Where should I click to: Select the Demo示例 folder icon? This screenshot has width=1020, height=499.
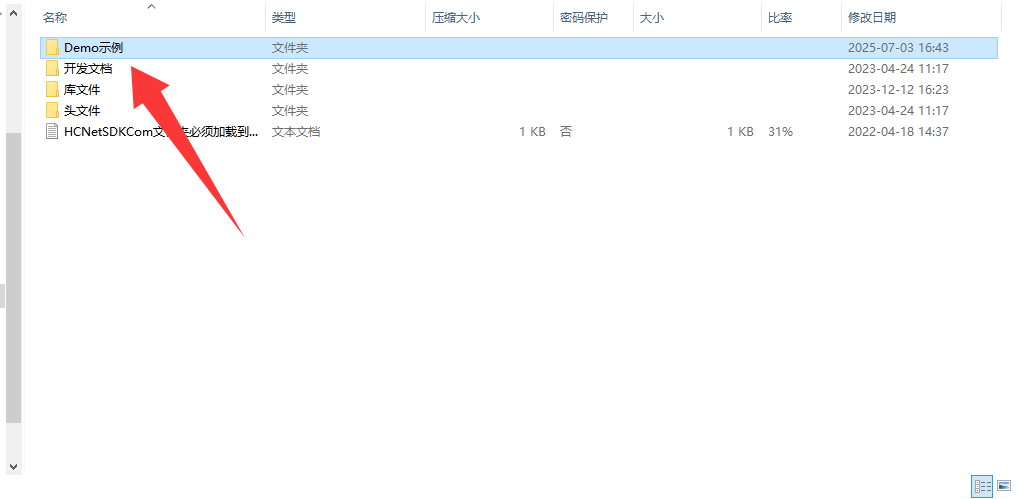pos(52,48)
